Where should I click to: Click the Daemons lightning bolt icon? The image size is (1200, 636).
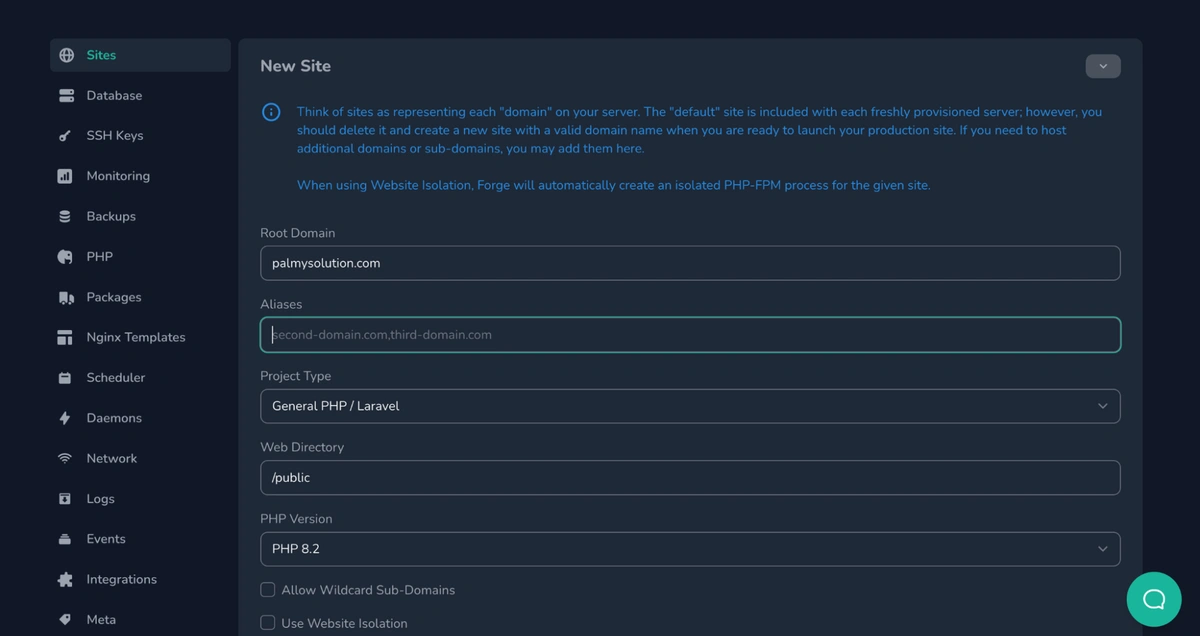pyautogui.click(x=65, y=418)
